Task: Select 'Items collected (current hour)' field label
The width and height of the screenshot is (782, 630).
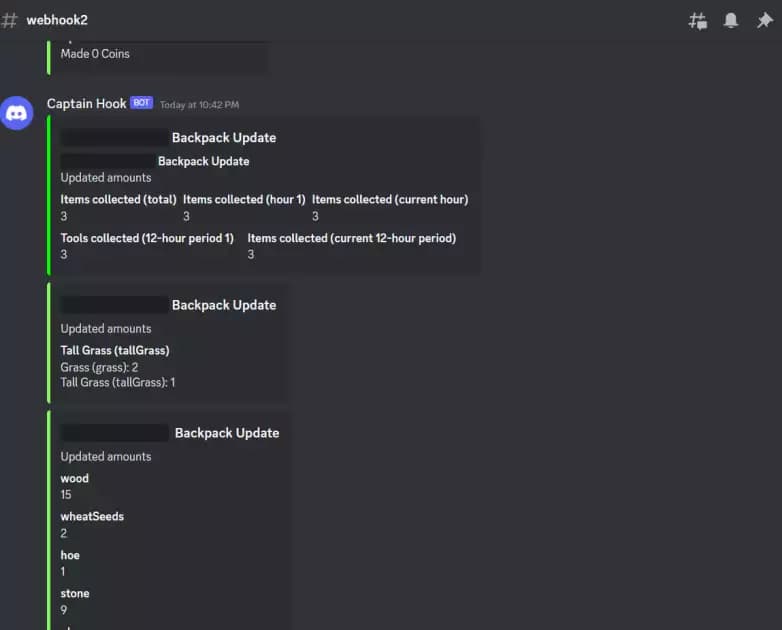Action: pyautogui.click(x=389, y=200)
